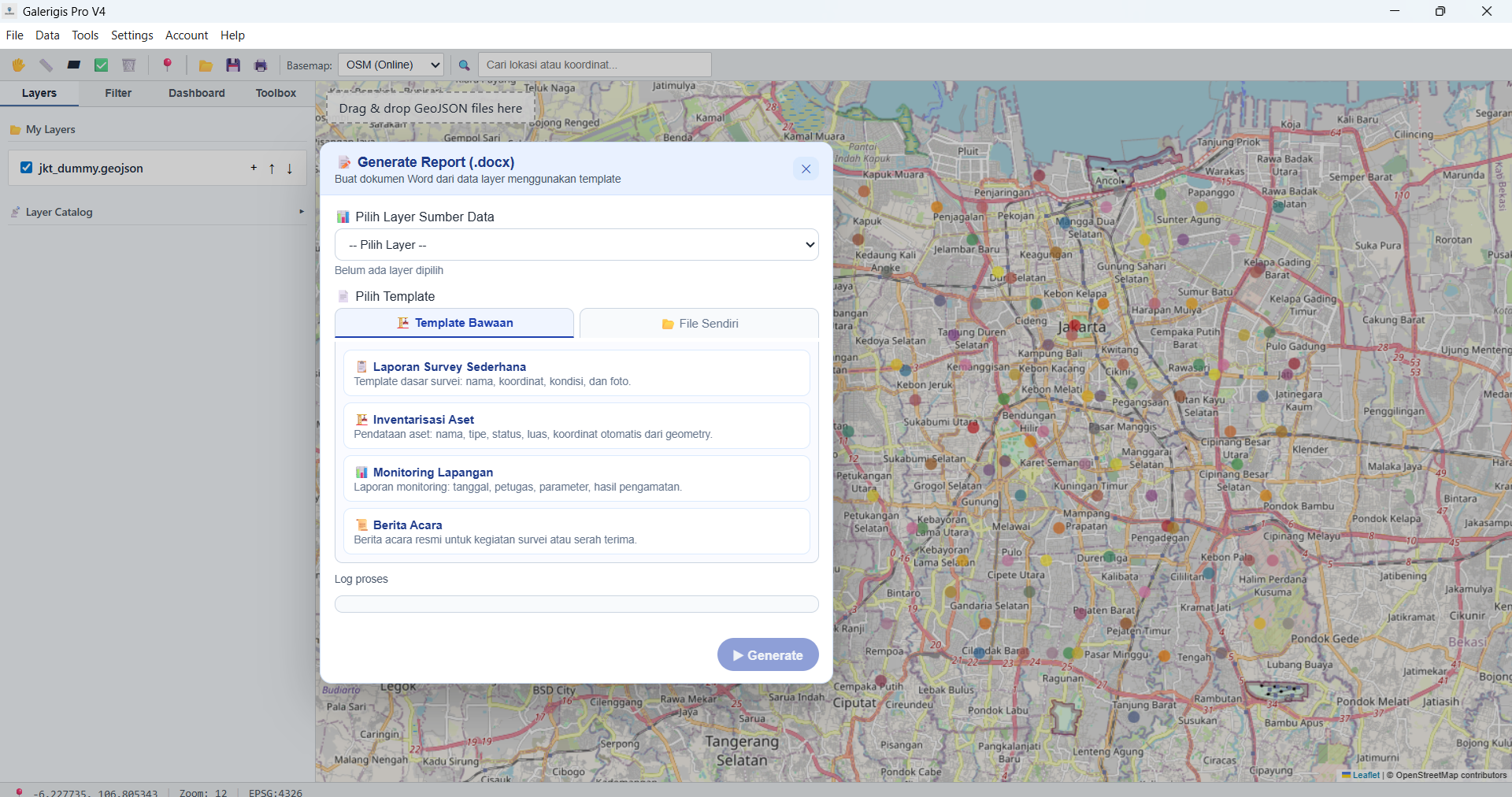
Task: Click the Layer Catalog label
Action: tap(59, 213)
